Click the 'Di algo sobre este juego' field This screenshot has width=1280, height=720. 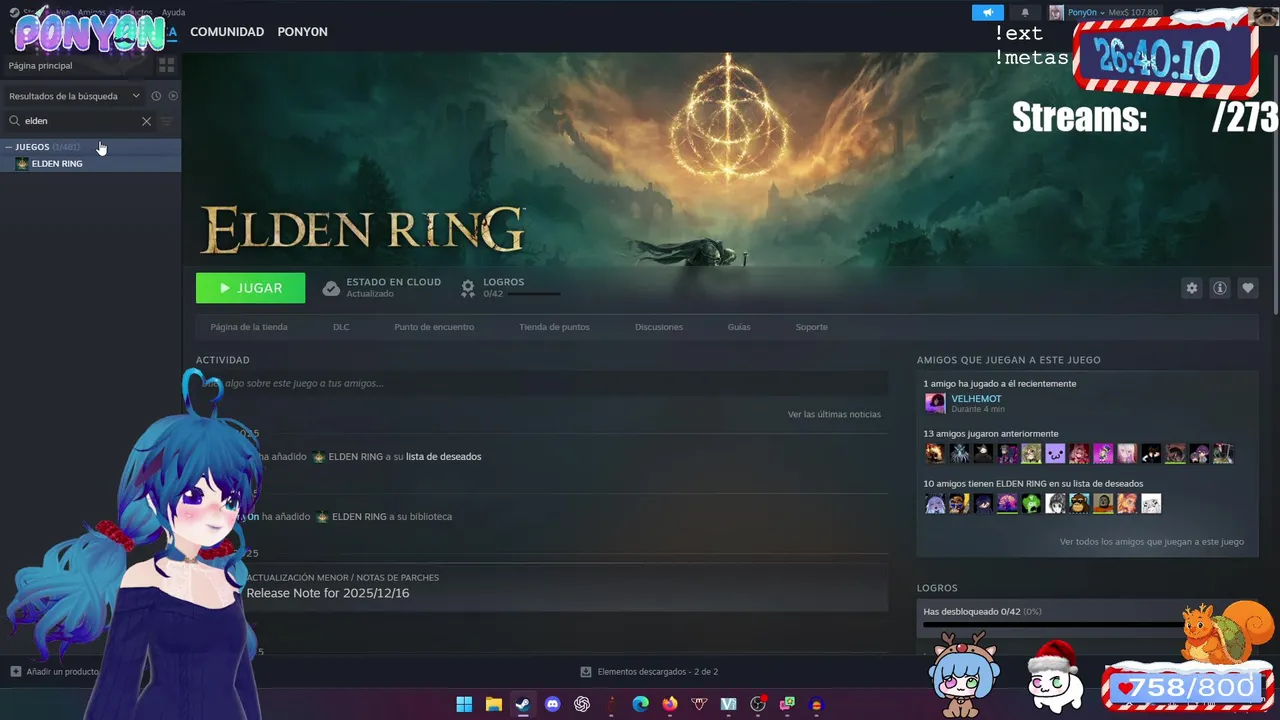coord(542,383)
